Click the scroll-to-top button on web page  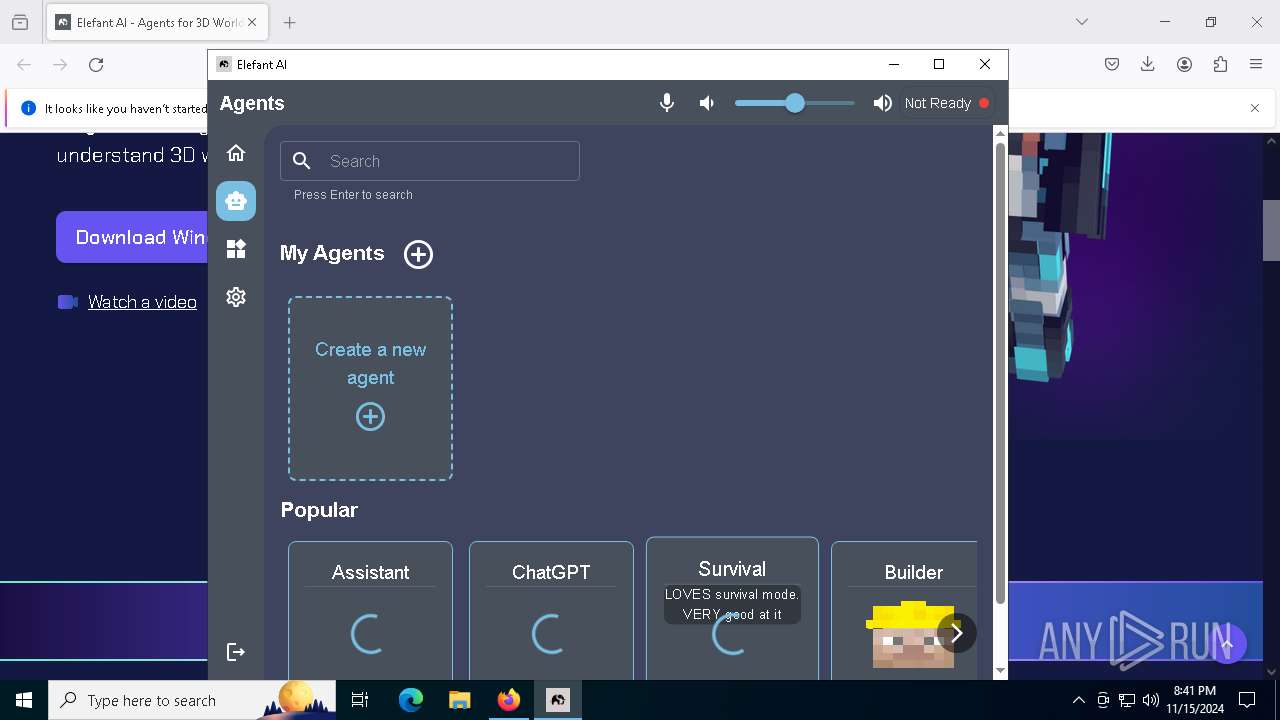1228,644
